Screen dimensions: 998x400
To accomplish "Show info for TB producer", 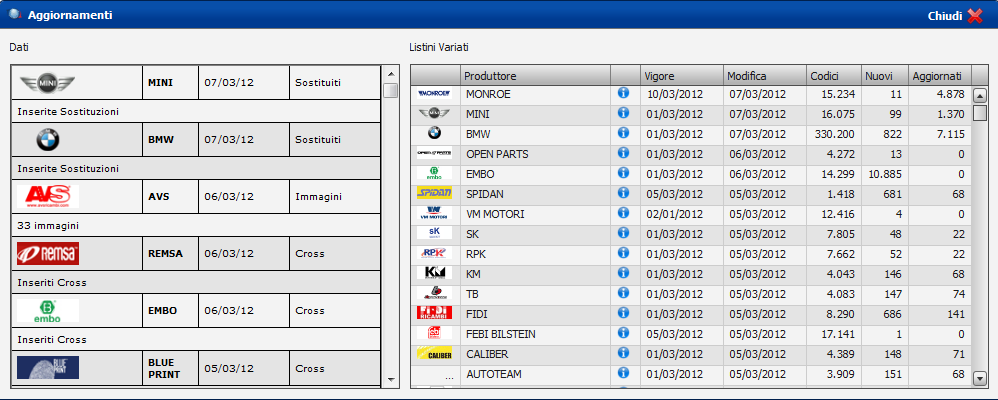I will [x=623, y=292].
